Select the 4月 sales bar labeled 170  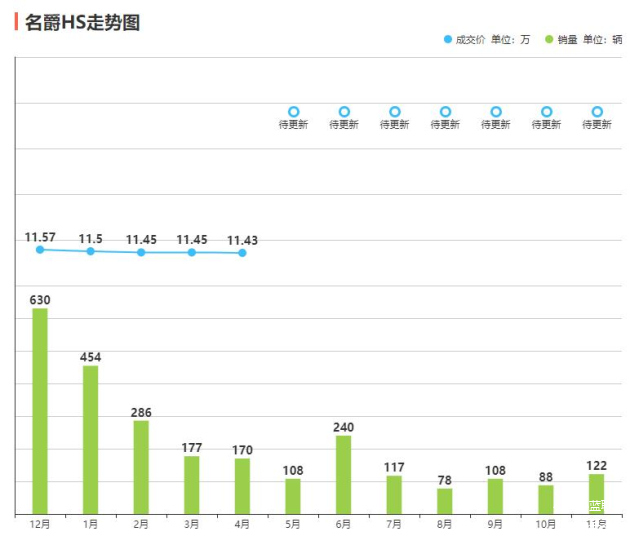(x=242, y=486)
